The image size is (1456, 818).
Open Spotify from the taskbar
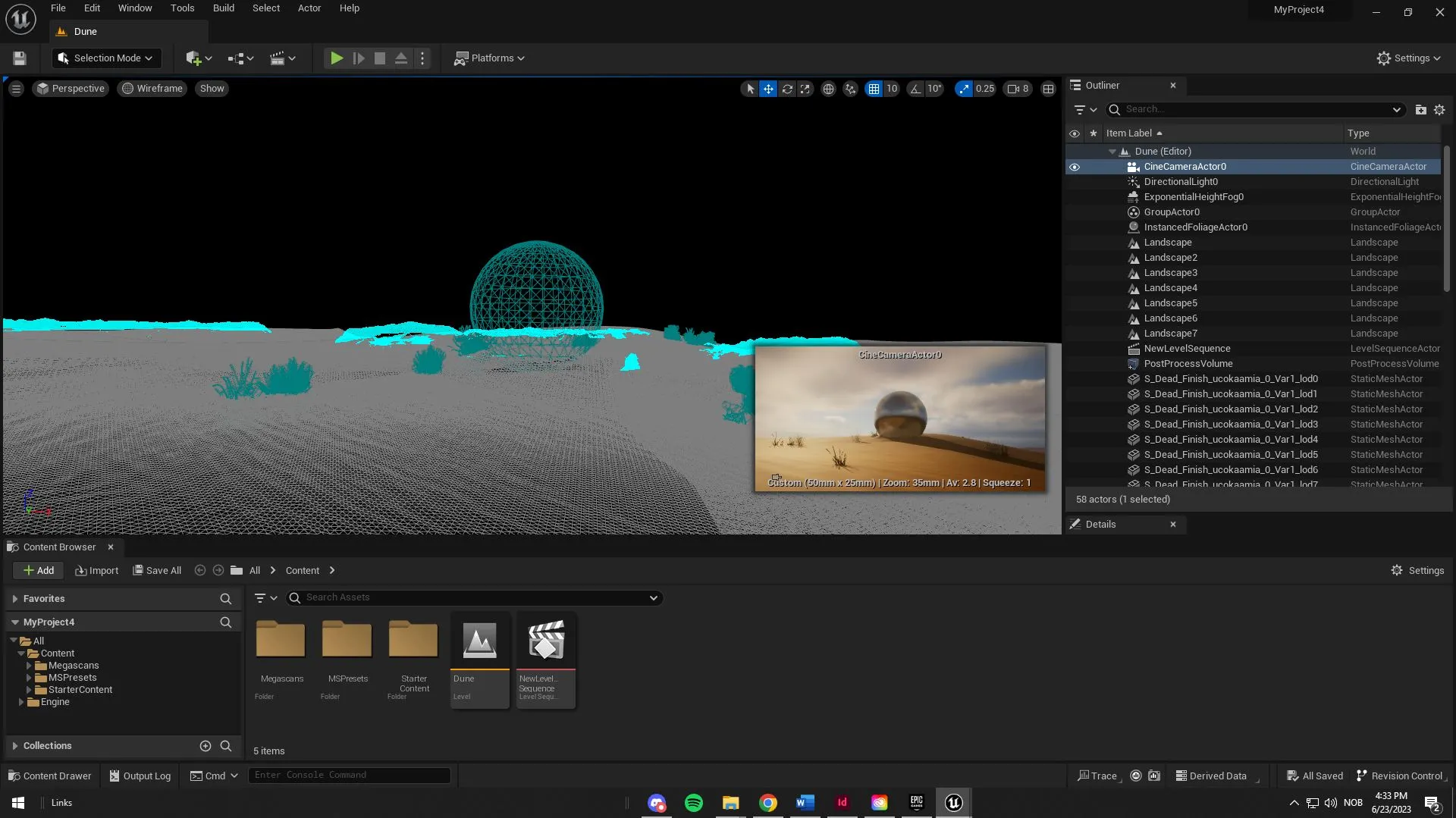pos(693,803)
